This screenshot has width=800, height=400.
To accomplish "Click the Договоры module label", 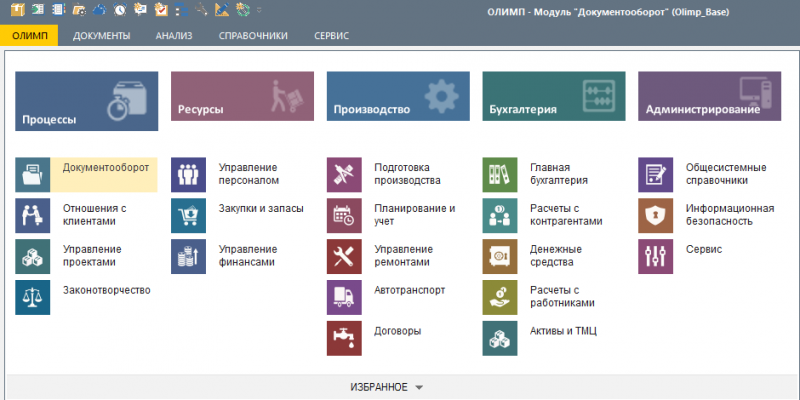I will 397,331.
